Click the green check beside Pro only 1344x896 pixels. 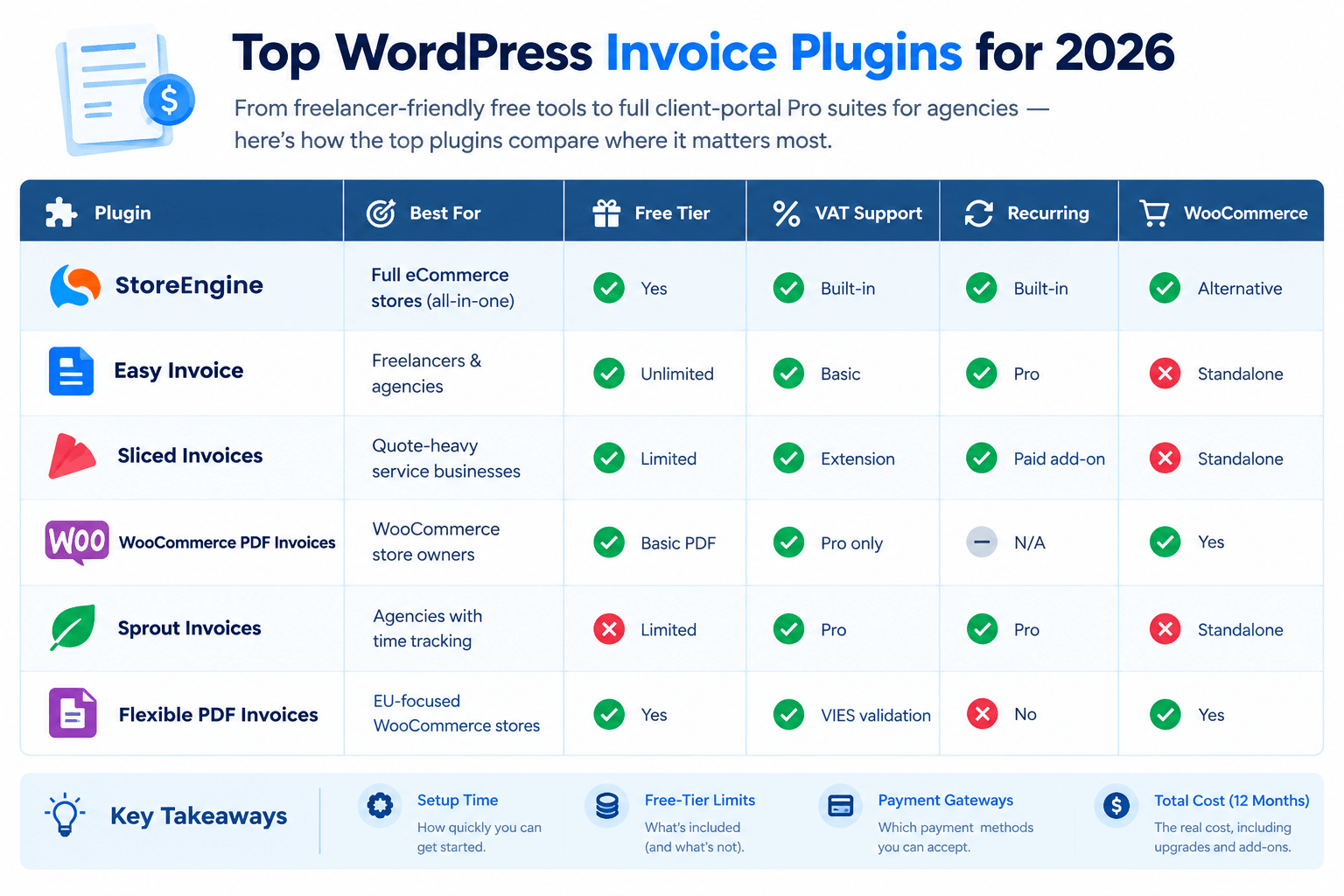tap(788, 542)
